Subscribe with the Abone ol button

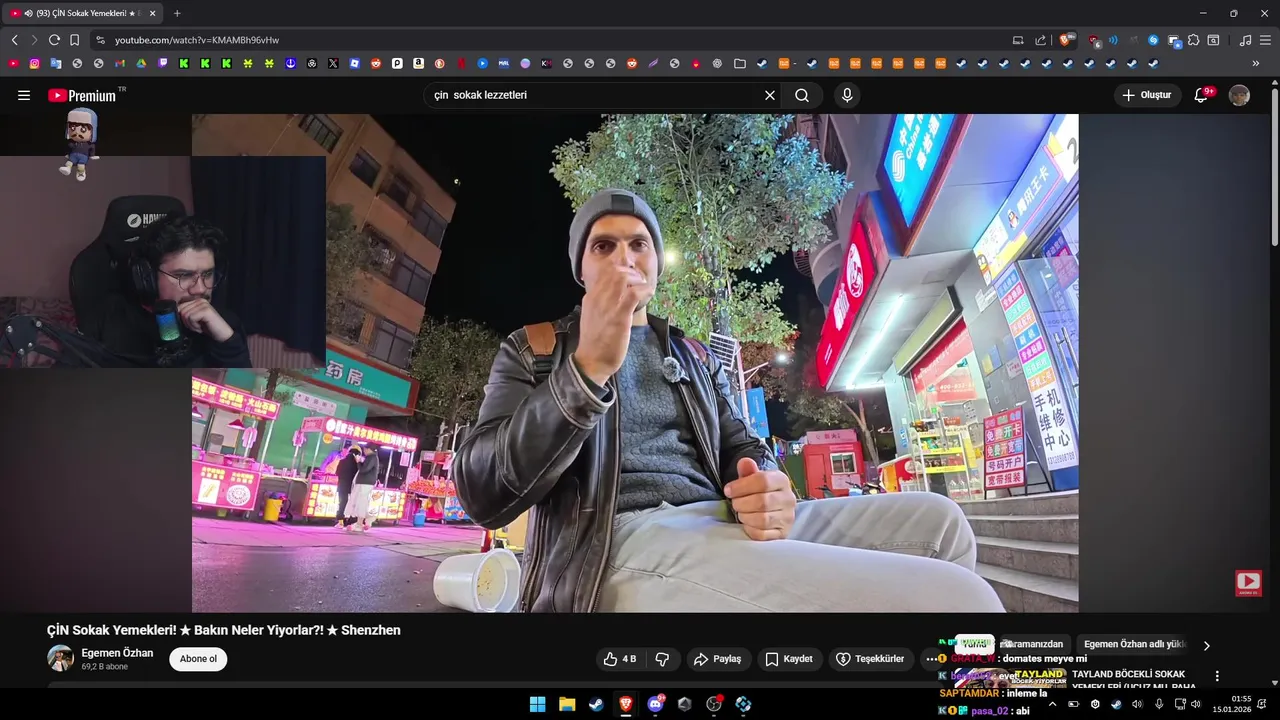(198, 659)
